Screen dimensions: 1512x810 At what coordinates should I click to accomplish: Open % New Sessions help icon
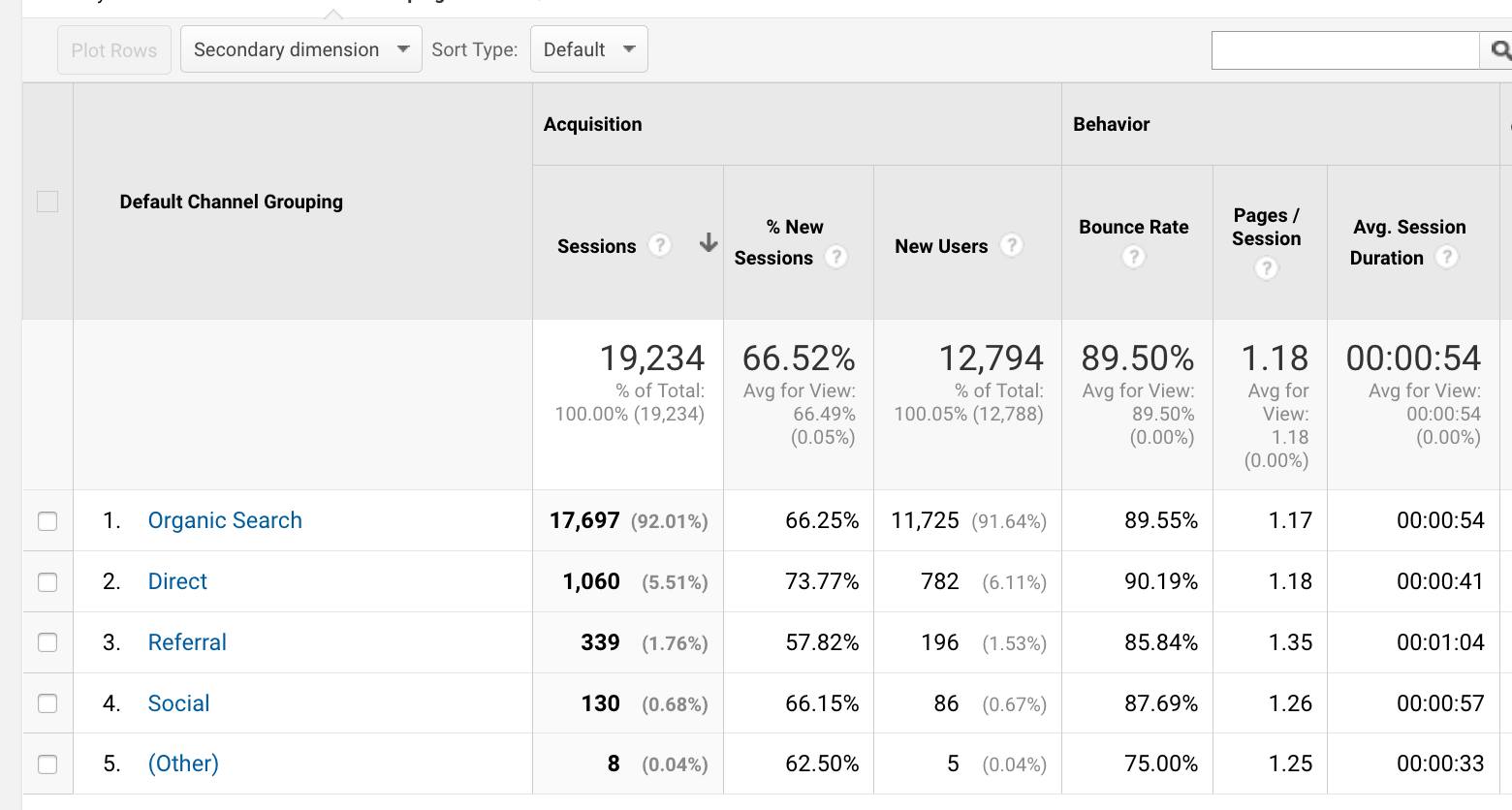click(835, 257)
